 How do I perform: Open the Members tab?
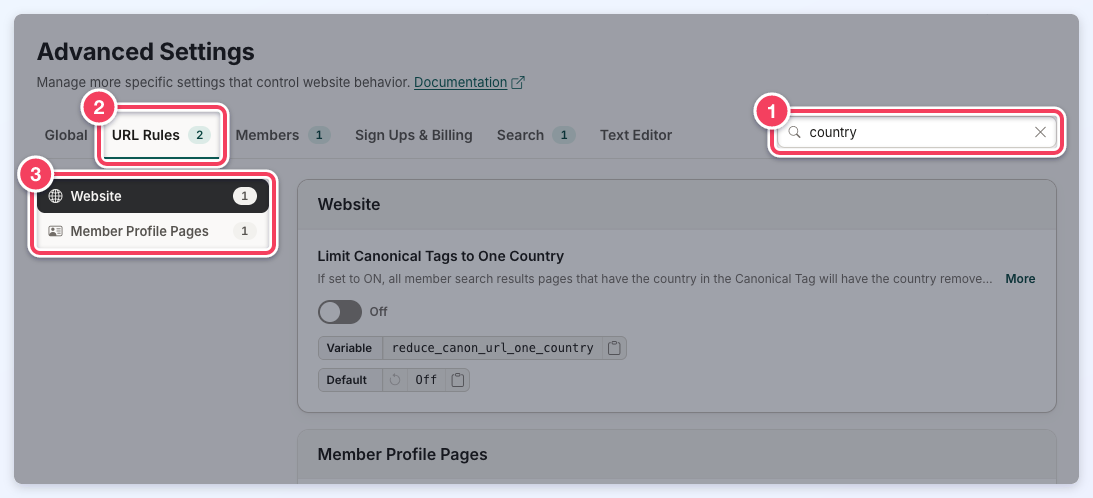pos(283,135)
